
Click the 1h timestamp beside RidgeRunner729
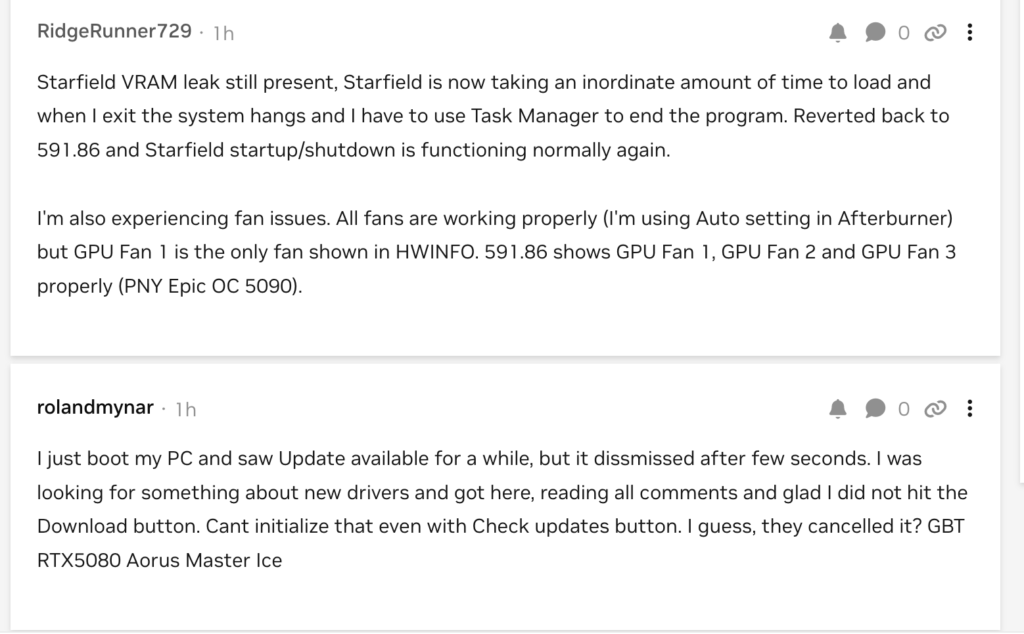click(x=223, y=33)
